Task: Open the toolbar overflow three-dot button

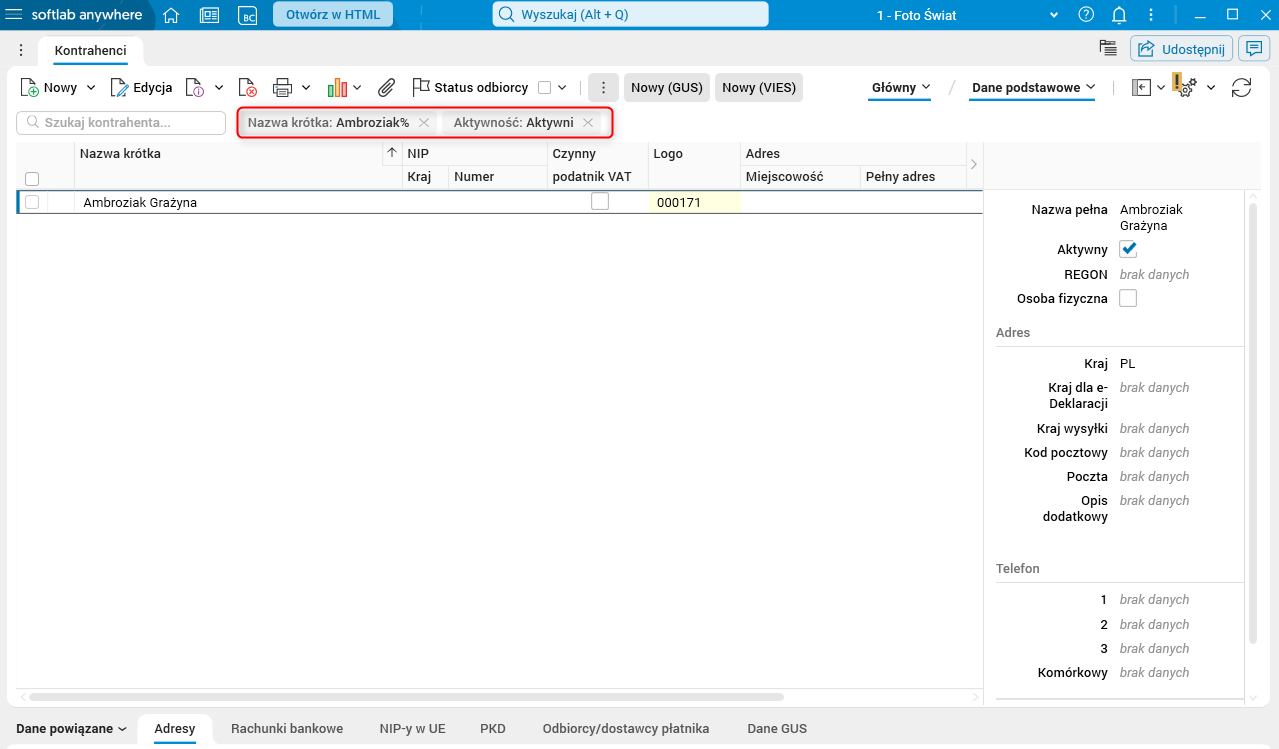Action: pyautogui.click(x=603, y=88)
